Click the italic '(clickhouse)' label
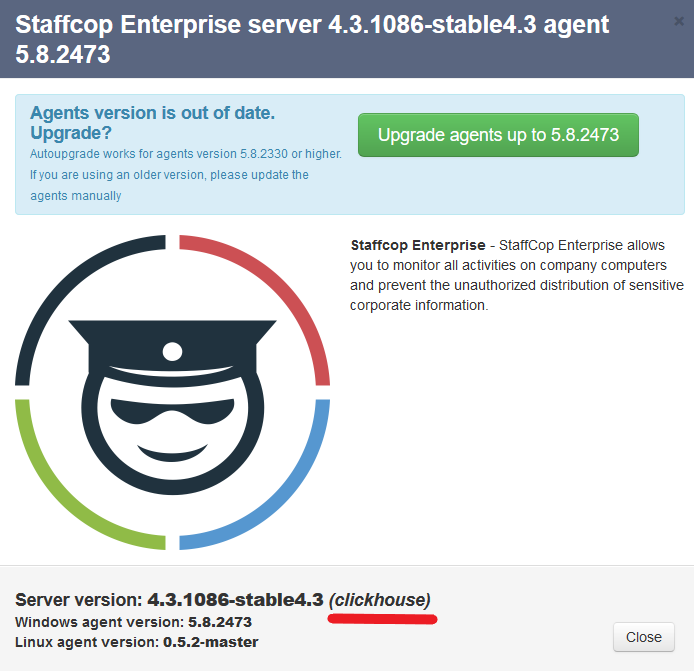The width and height of the screenshot is (694, 671). pos(380,600)
